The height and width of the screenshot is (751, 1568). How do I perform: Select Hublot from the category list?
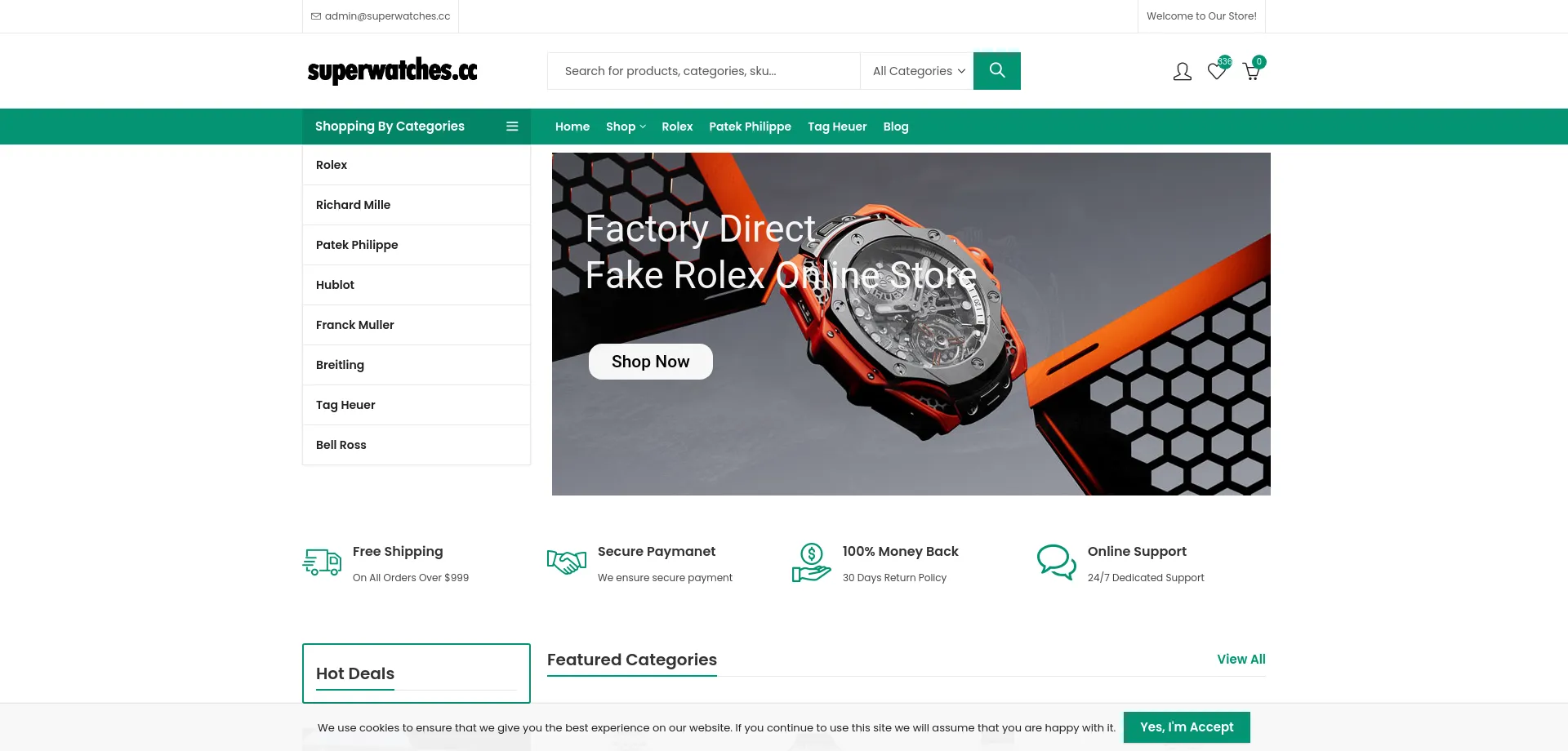(416, 285)
